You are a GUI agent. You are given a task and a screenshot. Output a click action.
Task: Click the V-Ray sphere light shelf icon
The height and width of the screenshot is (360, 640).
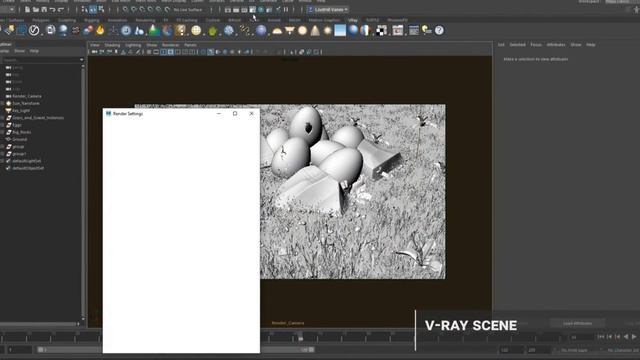[302, 30]
